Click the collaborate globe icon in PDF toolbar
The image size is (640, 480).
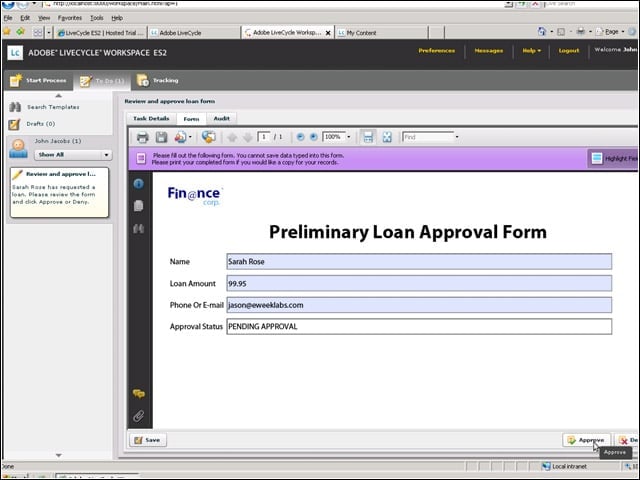pyautogui.click(x=208, y=137)
